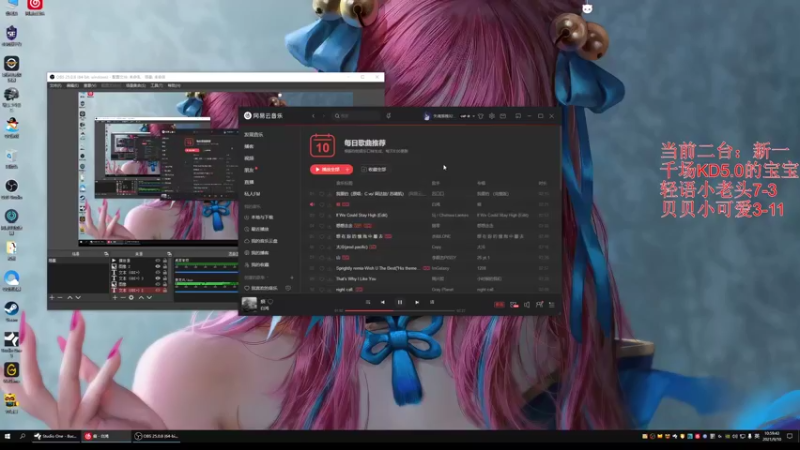Change playback order mode icon
The image size is (800, 450).
367,302
